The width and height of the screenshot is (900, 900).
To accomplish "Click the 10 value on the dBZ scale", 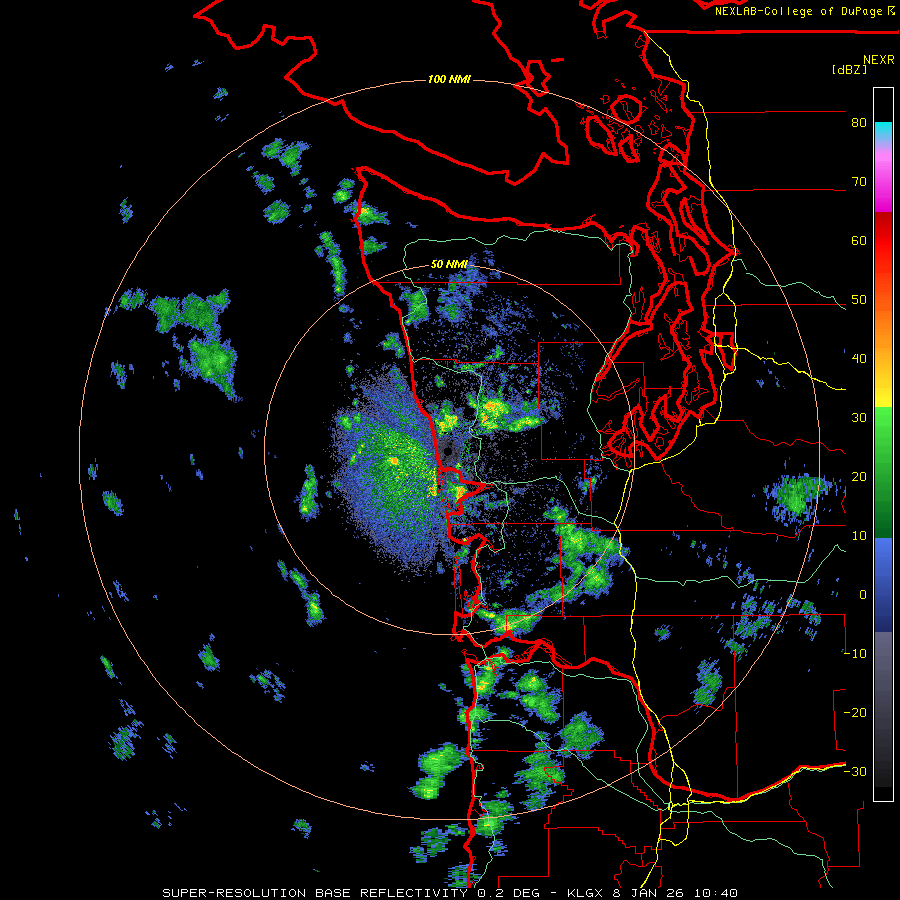I will point(859,536).
